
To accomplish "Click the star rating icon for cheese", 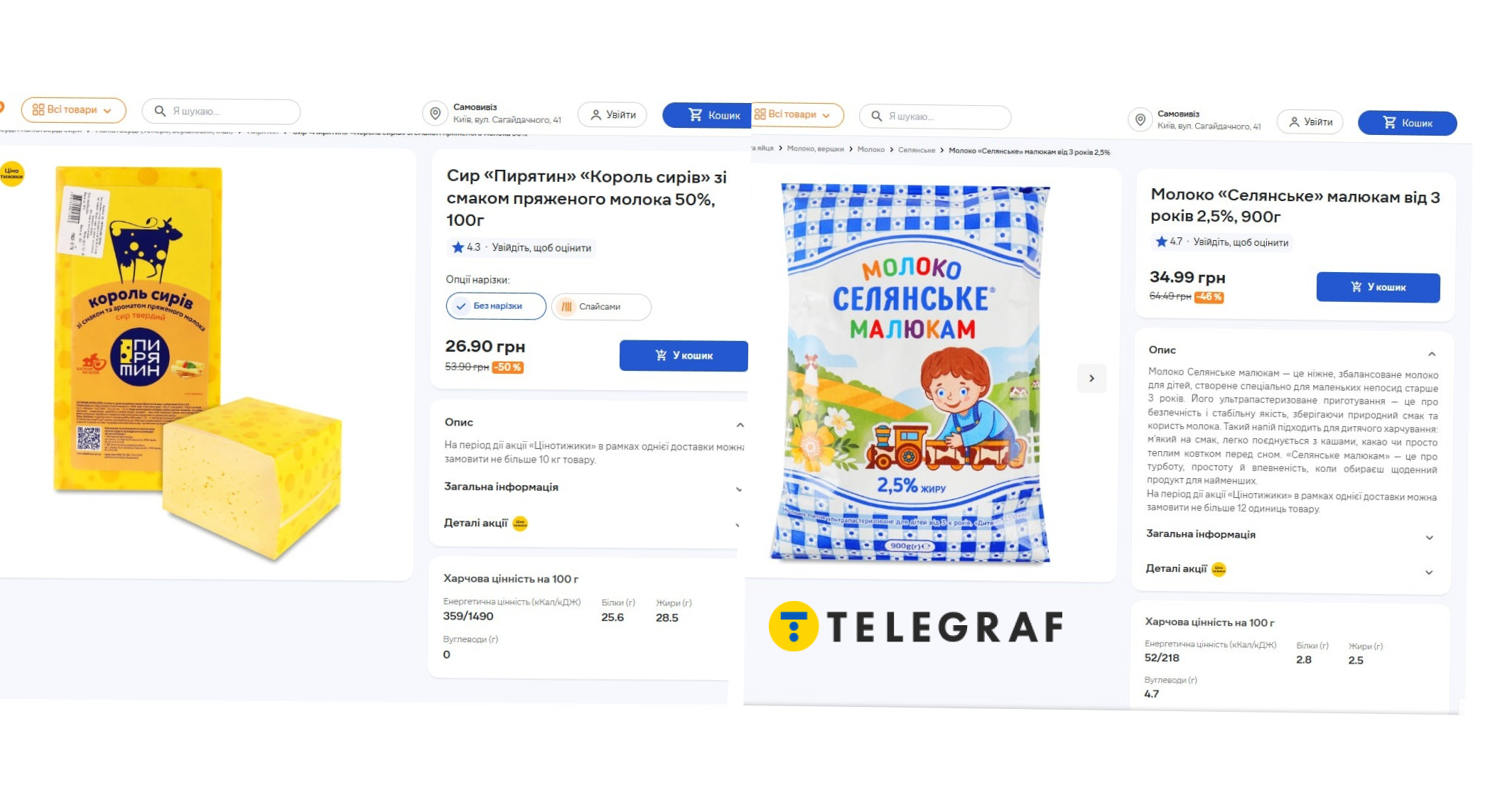I will [x=458, y=247].
